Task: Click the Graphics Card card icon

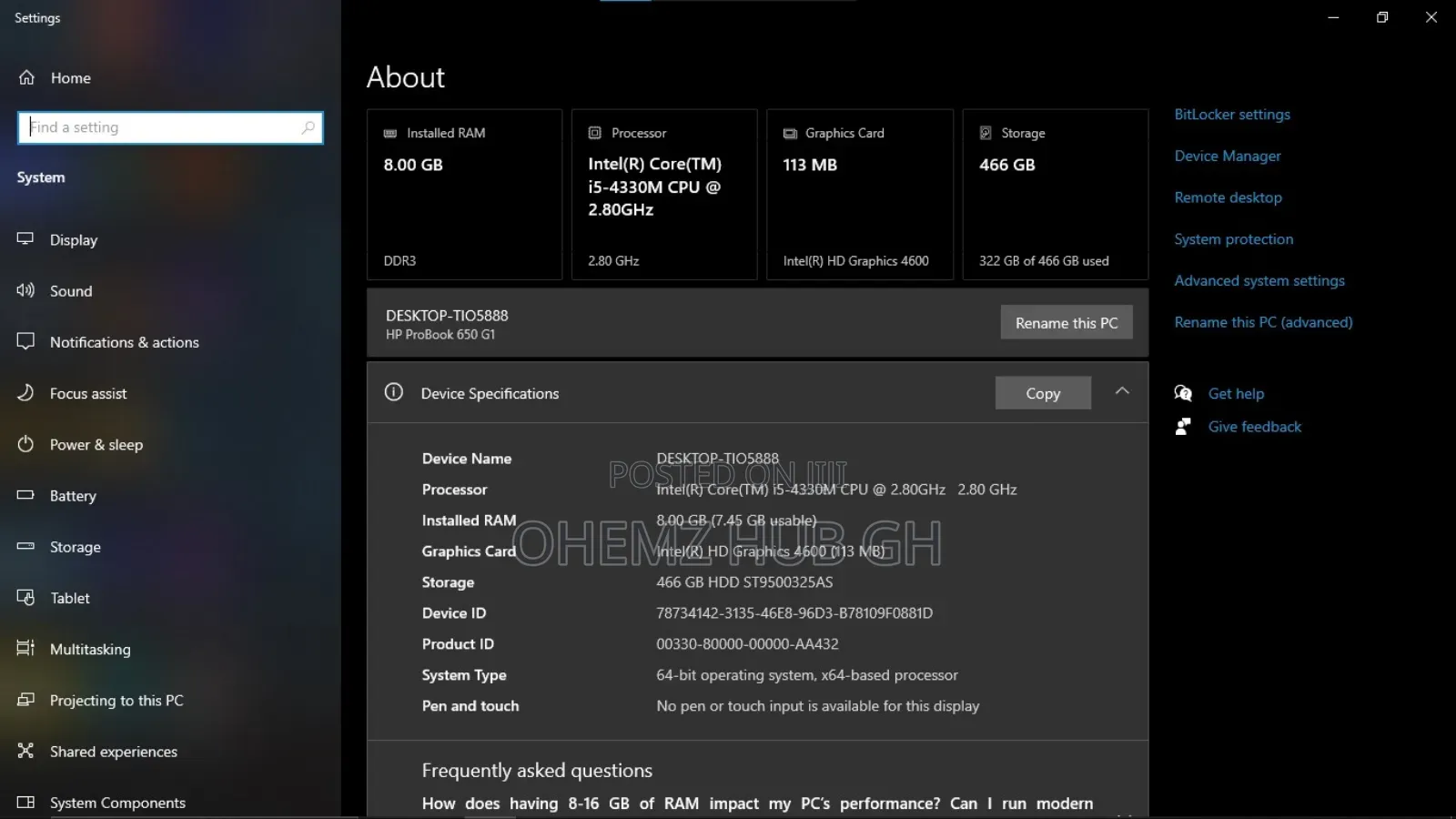Action: pyautogui.click(x=790, y=133)
